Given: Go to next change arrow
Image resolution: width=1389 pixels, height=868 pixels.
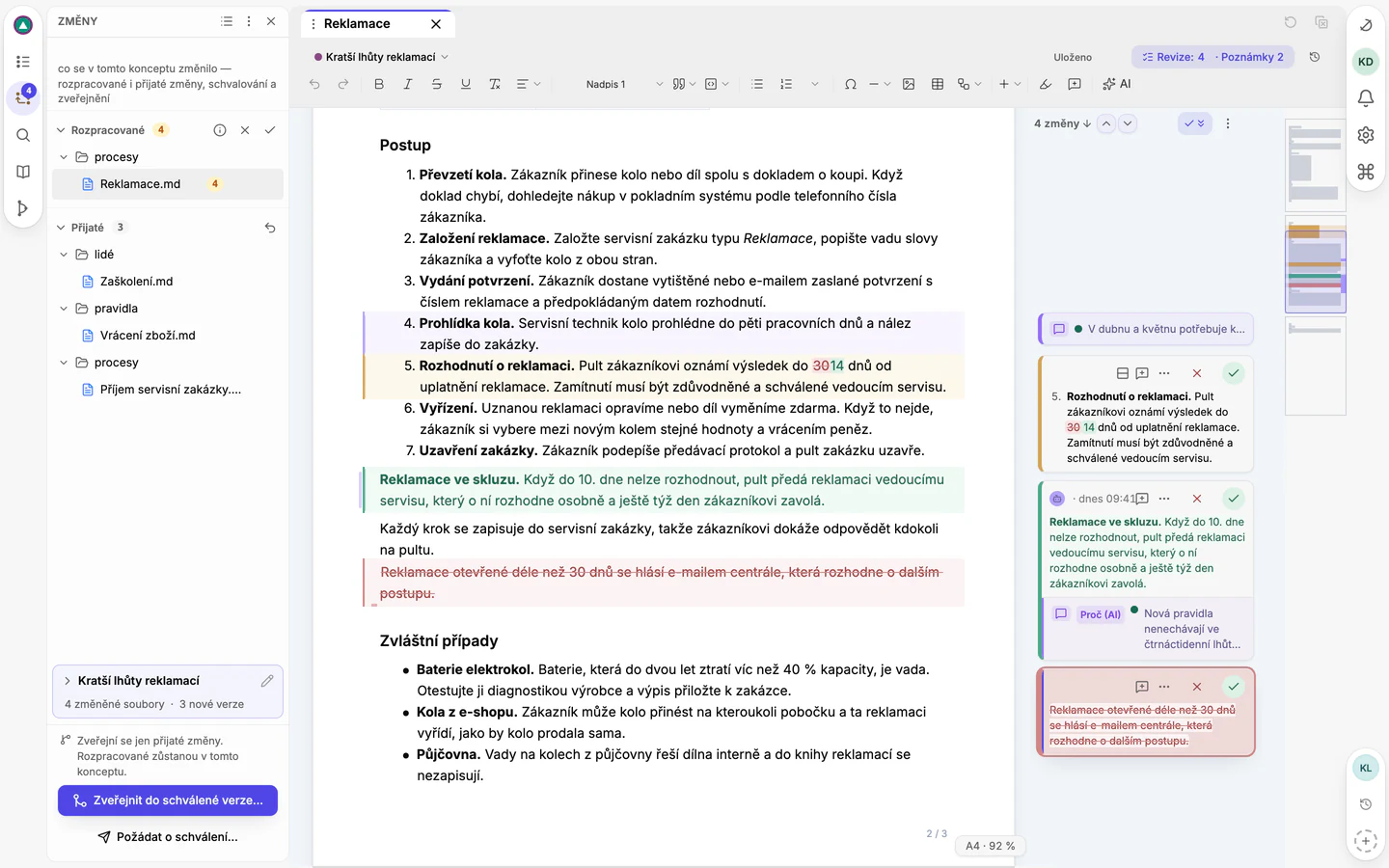Looking at the screenshot, I should (x=1128, y=123).
